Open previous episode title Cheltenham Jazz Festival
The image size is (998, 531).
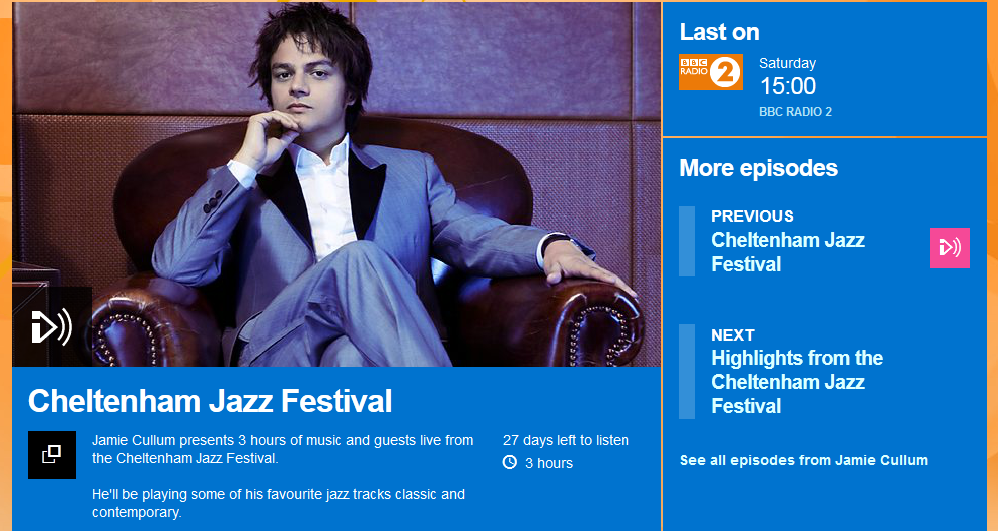click(787, 252)
